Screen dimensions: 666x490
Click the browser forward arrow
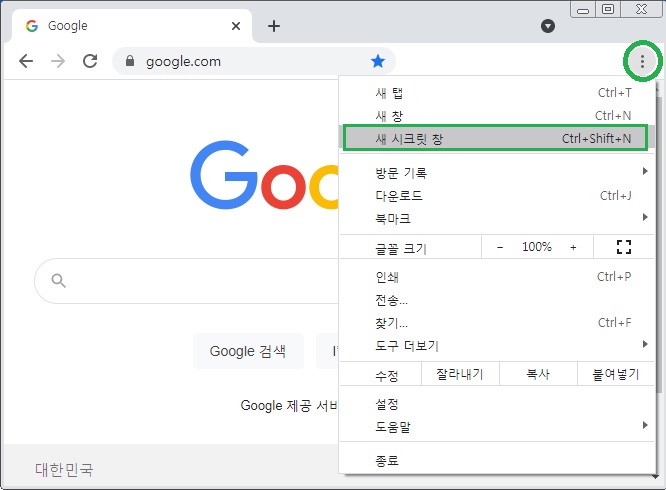58,62
